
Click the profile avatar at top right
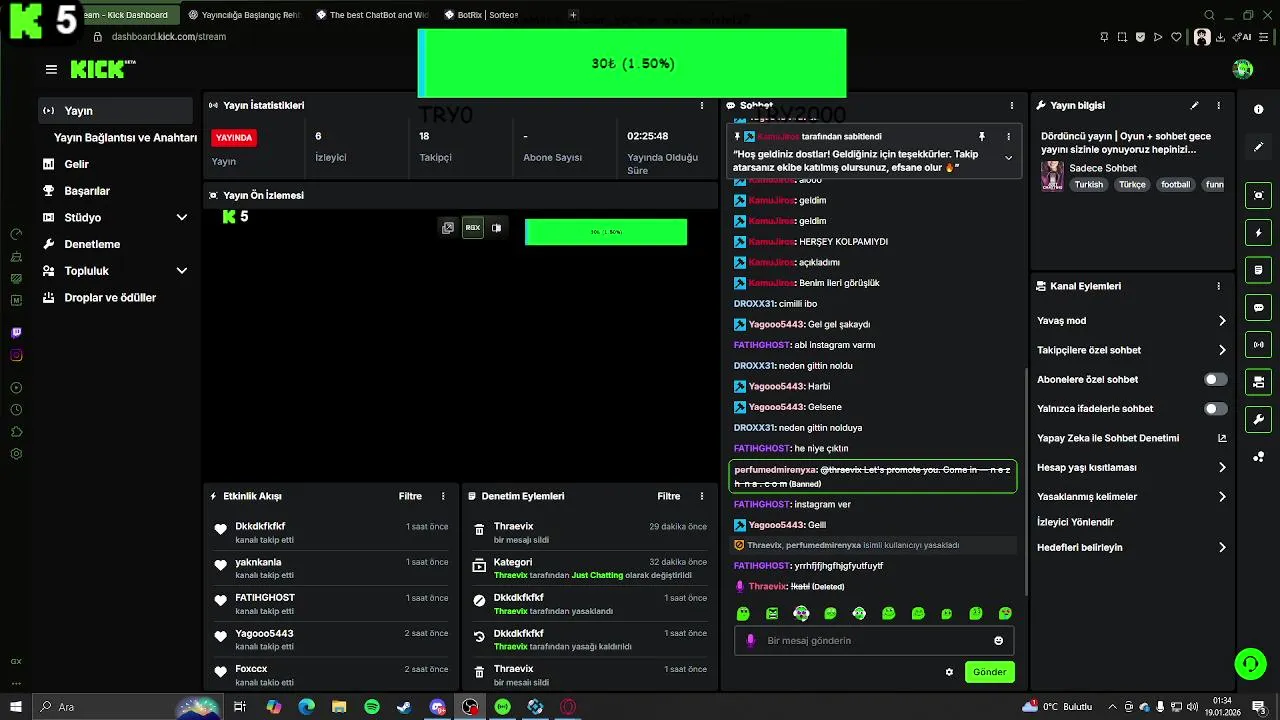pos(1243,69)
